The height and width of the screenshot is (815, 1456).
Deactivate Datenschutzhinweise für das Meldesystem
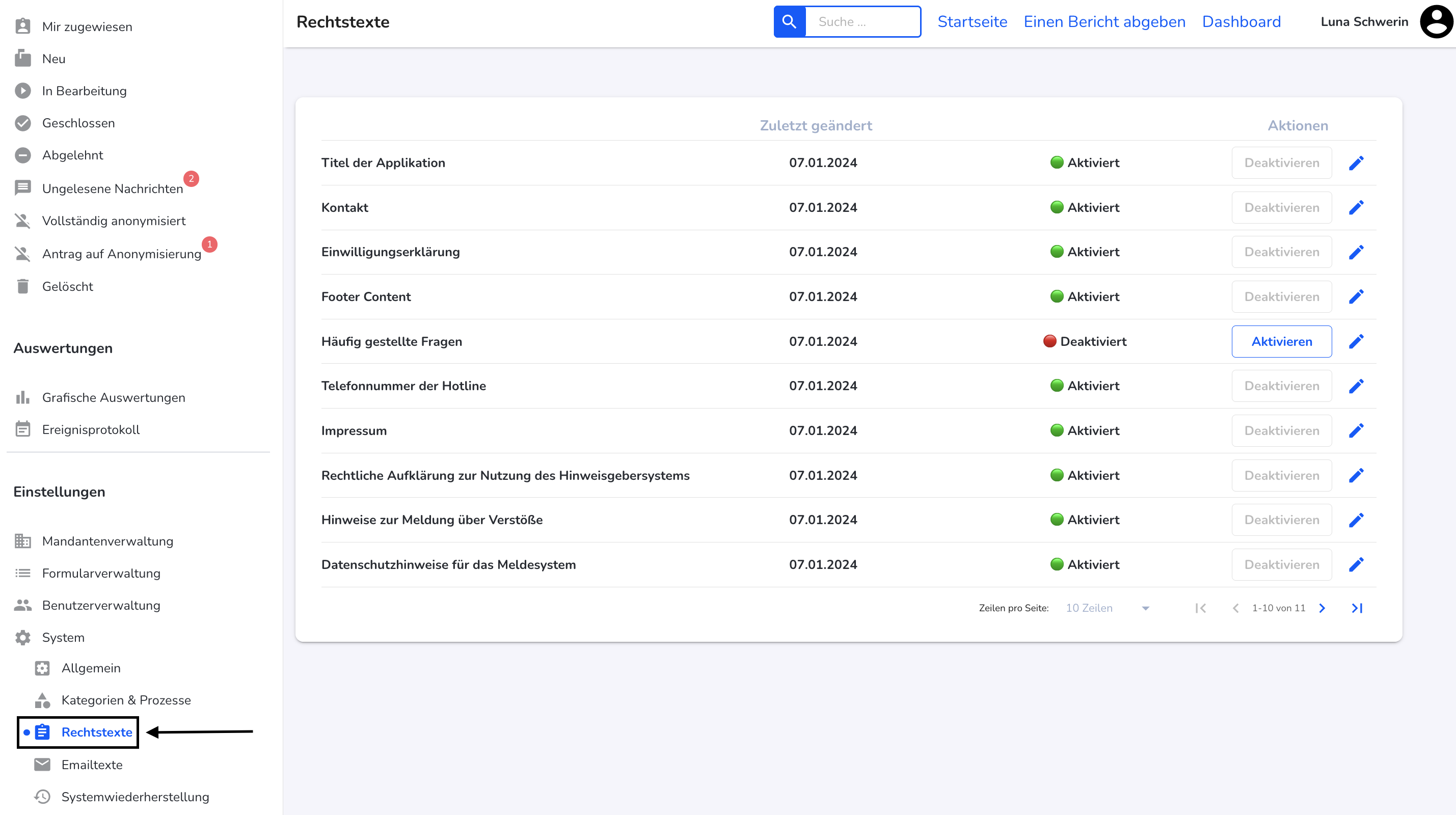[x=1281, y=564]
